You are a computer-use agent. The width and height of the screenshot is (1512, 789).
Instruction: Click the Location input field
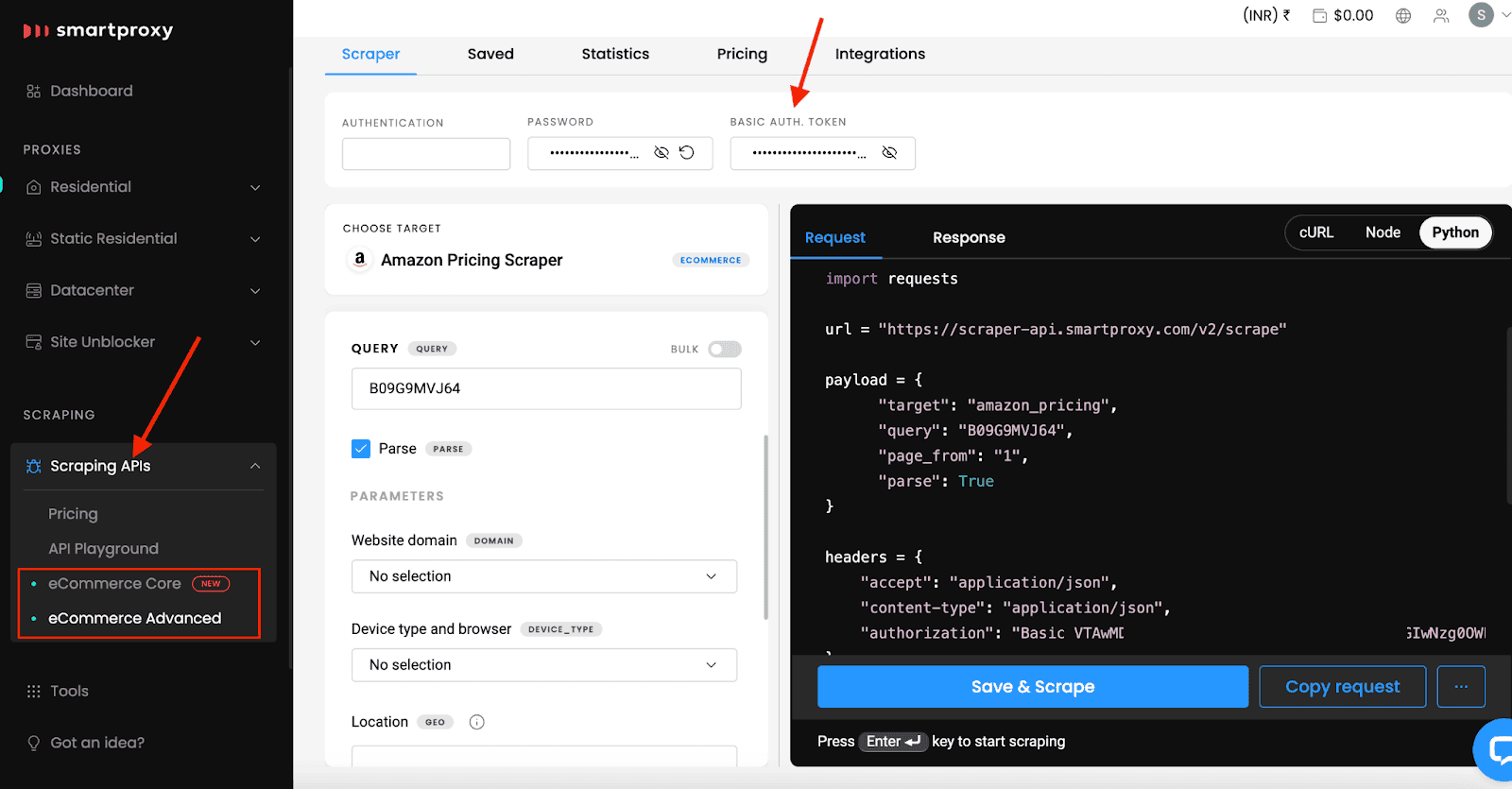pyautogui.click(x=544, y=756)
